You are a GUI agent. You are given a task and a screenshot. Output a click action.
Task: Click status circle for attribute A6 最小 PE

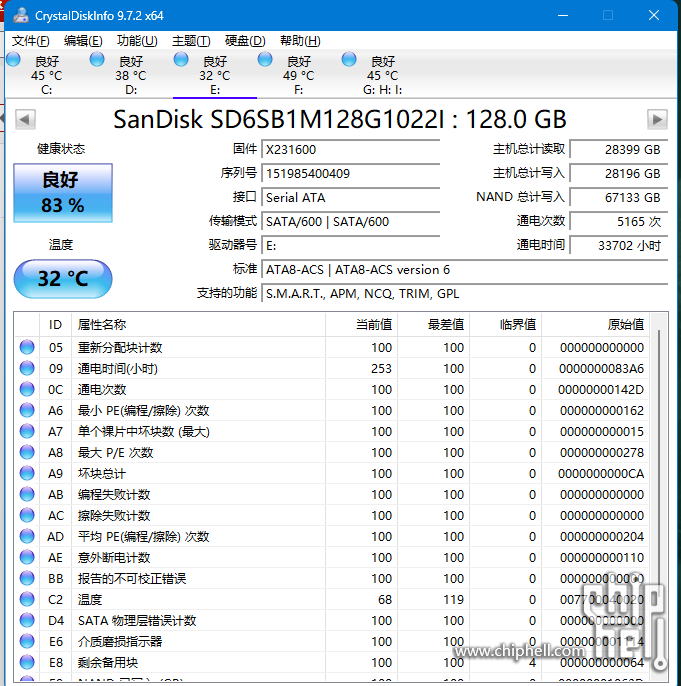tap(27, 410)
